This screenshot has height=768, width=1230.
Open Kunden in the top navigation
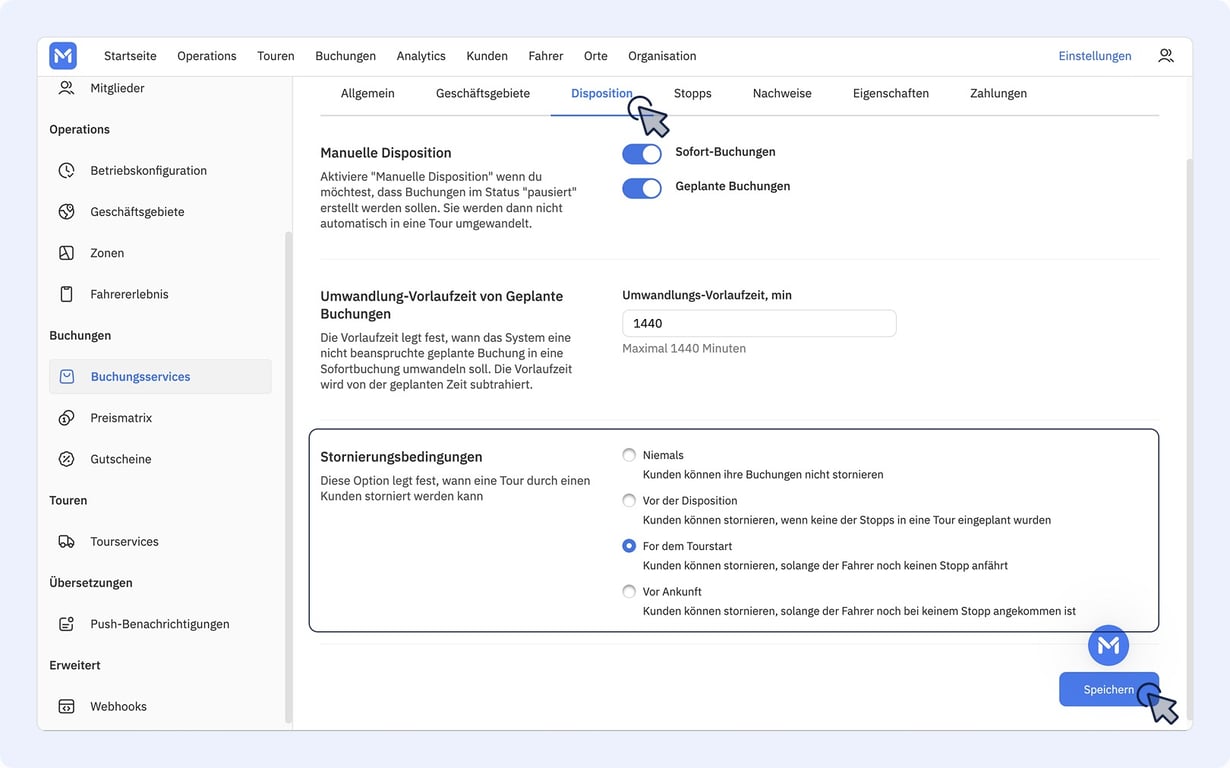tap(487, 56)
